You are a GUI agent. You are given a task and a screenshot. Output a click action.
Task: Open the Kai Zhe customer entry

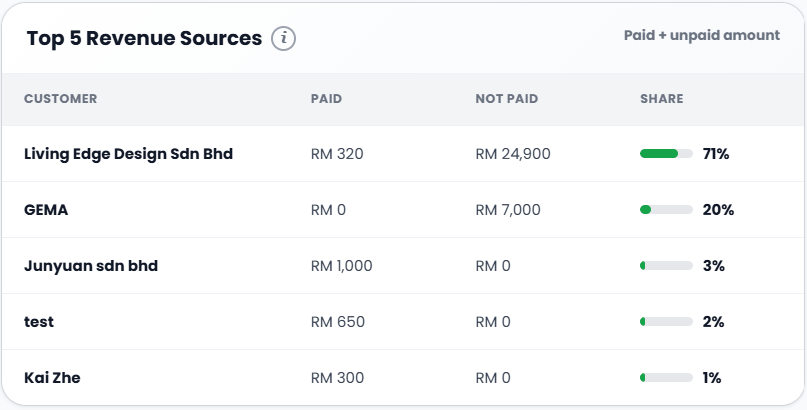(52, 378)
